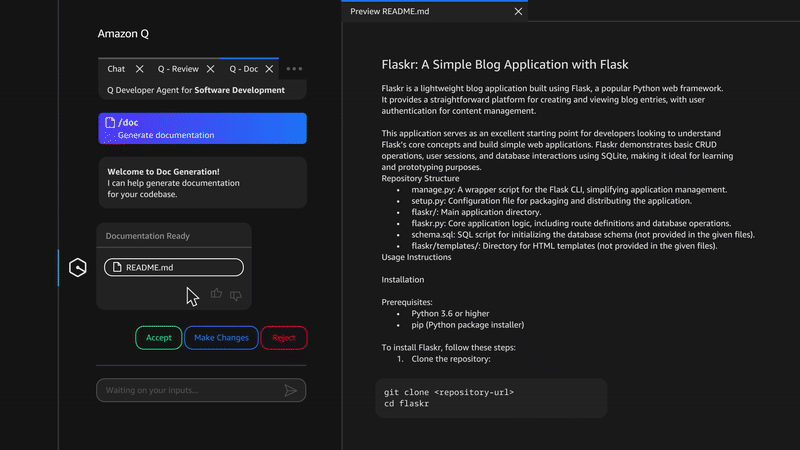Image resolution: width=800 pixels, height=450 pixels.
Task: Click the git clone code block
Action: click(491, 398)
